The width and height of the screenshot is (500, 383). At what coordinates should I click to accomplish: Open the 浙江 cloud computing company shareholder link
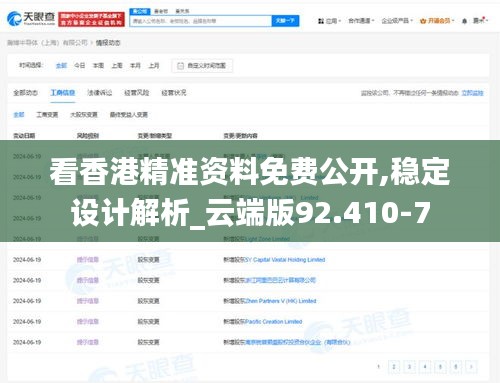tap(280, 280)
